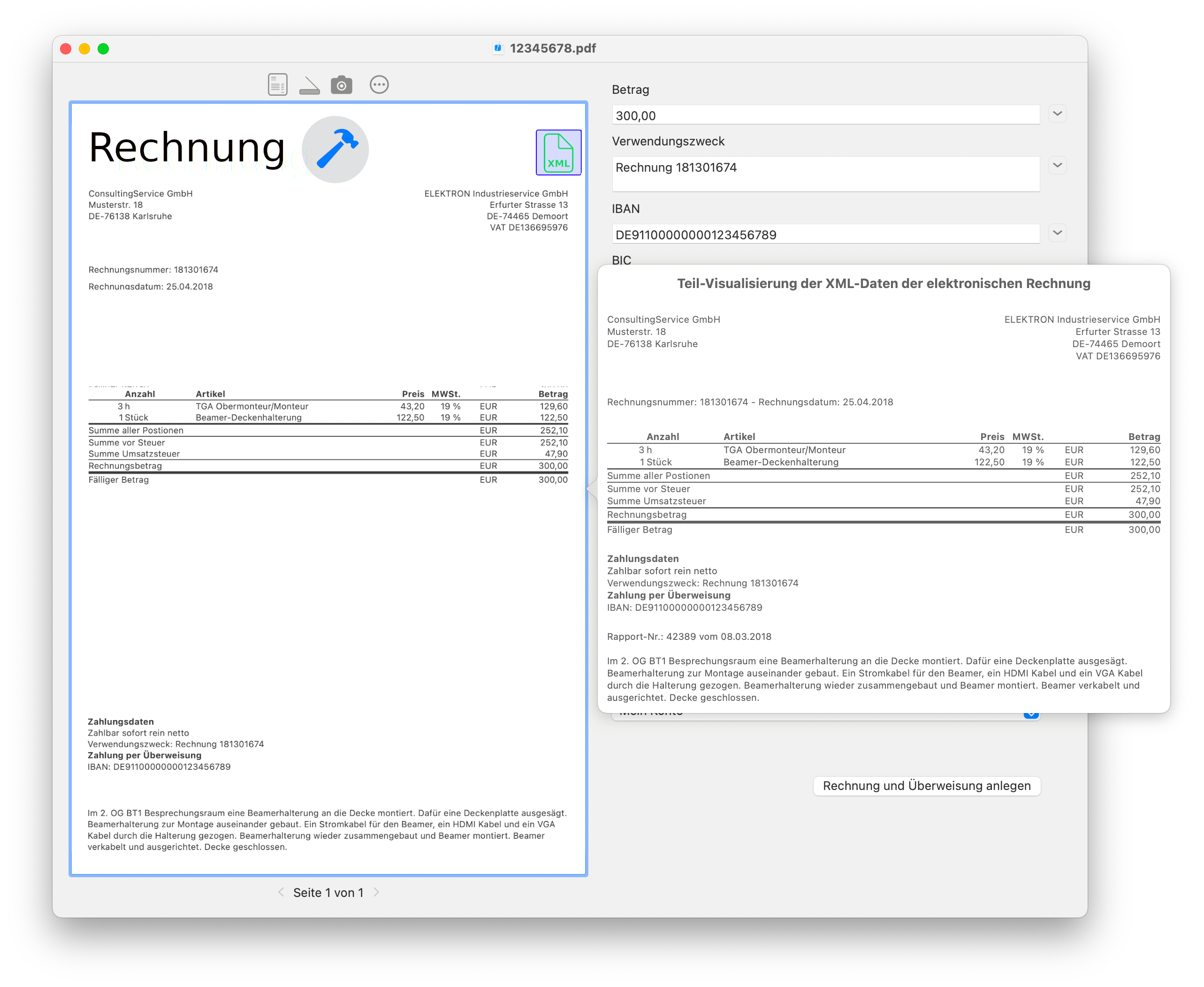Click the green fullscreen window button
The image size is (1204, 987).
point(103,49)
